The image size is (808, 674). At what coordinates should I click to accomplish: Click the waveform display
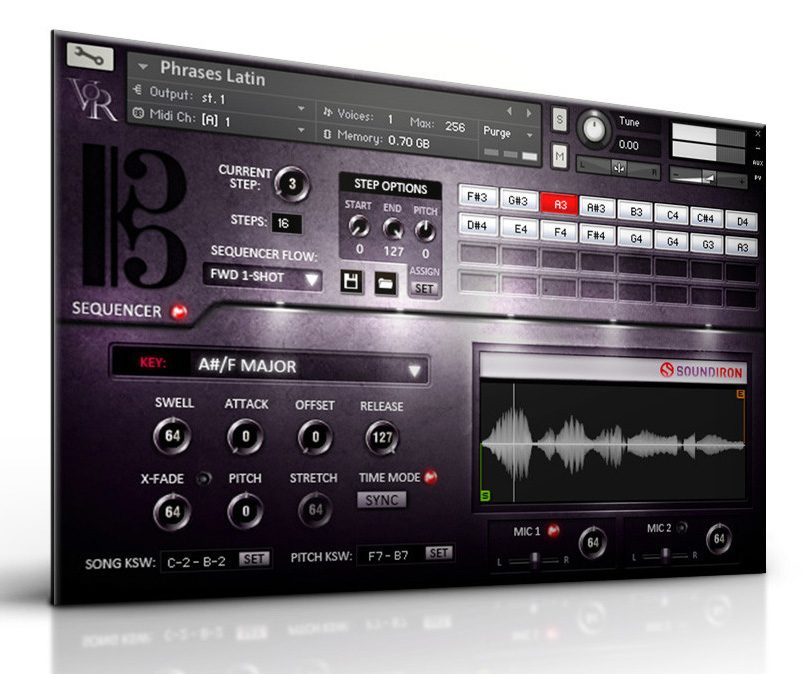click(613, 443)
